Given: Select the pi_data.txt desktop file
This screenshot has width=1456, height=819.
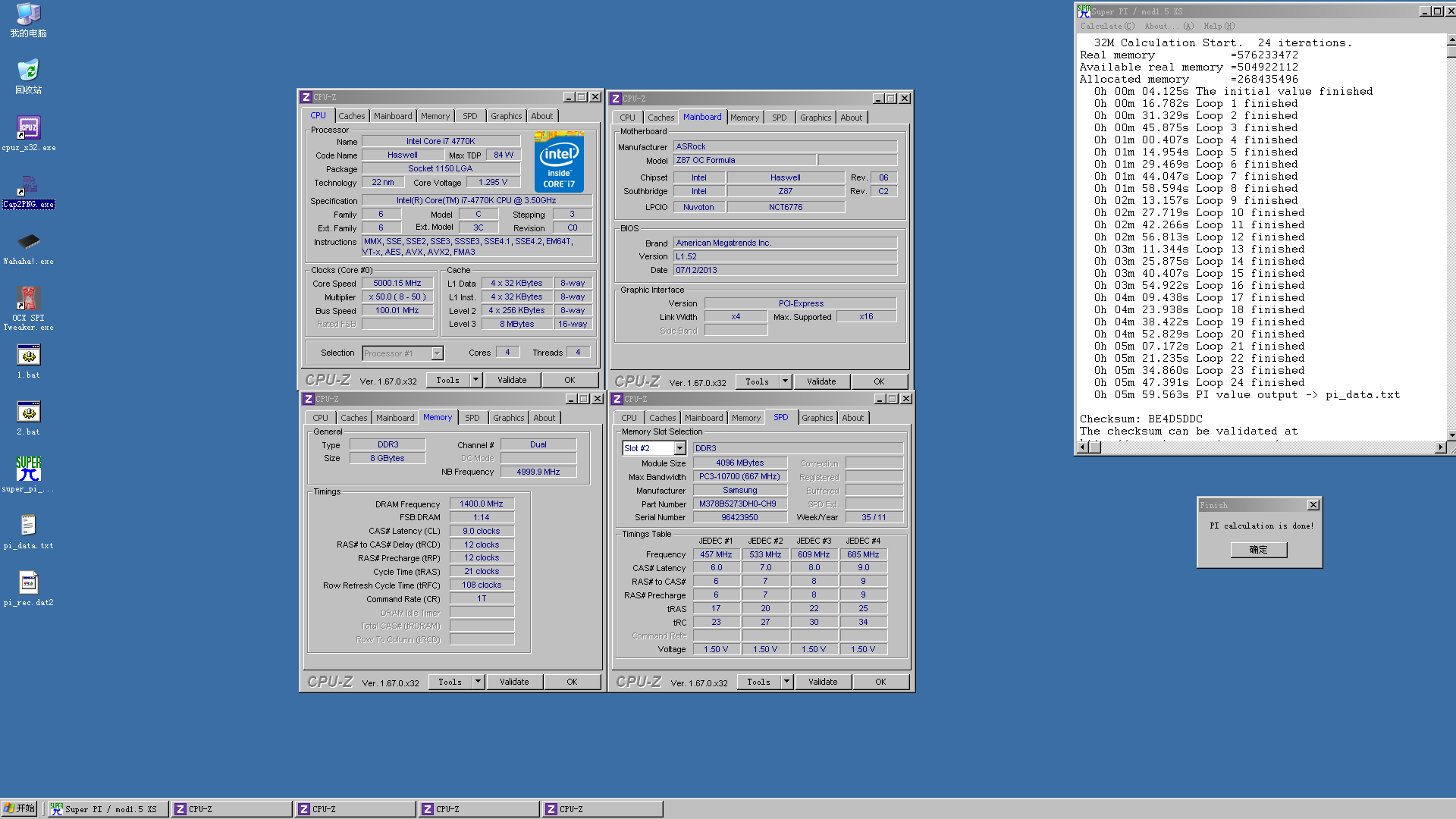Looking at the screenshot, I should coord(29,532).
